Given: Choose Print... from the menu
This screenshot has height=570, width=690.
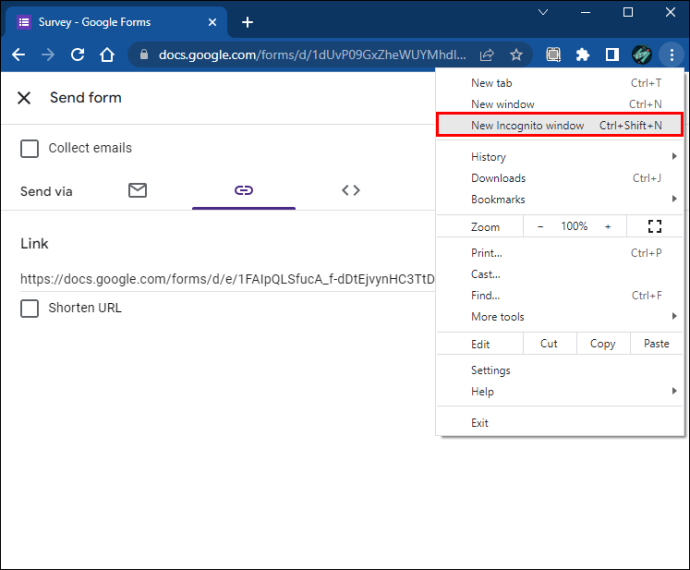Looking at the screenshot, I should pos(560,253).
